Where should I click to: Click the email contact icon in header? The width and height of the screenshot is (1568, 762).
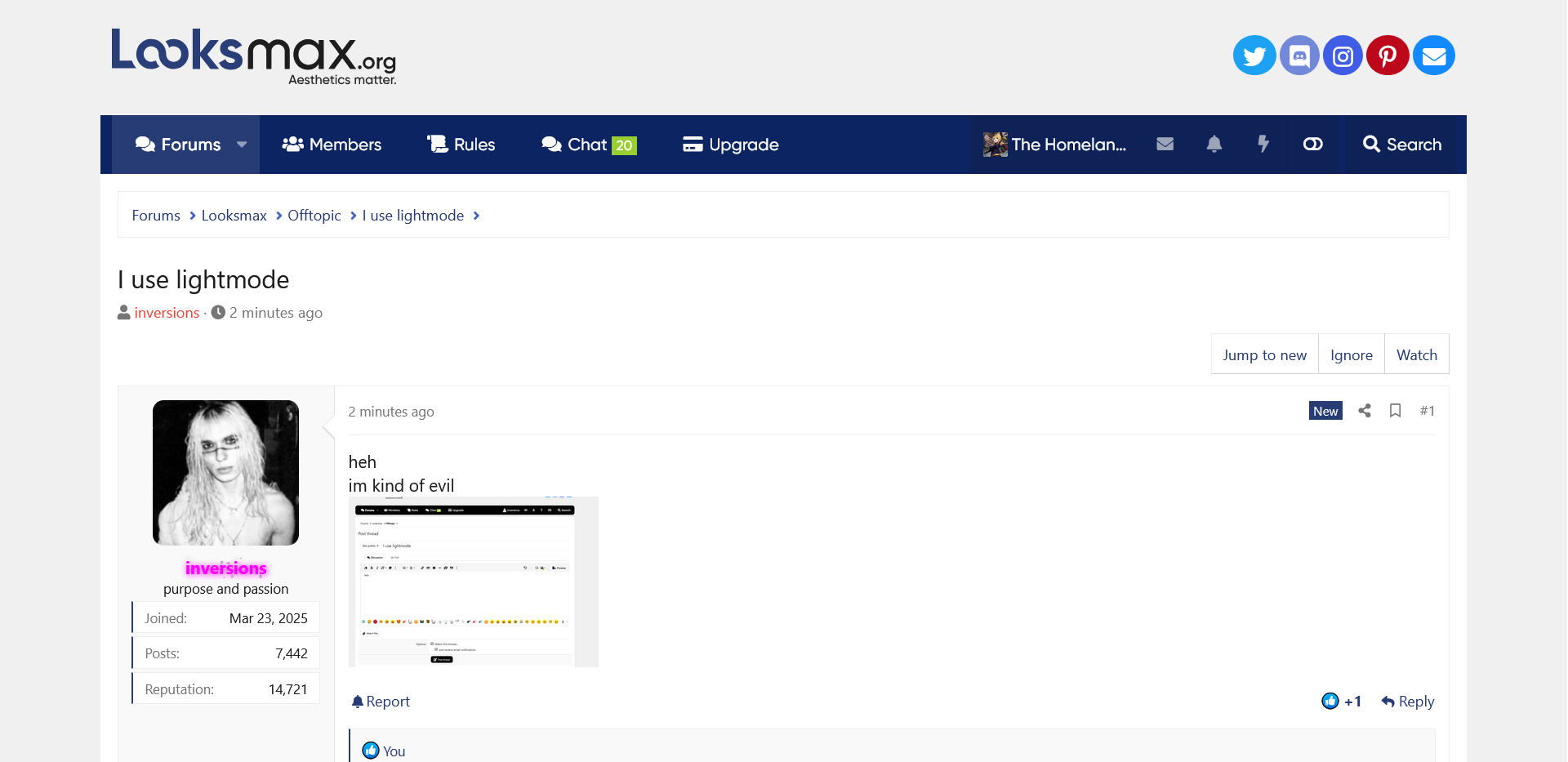point(1434,56)
